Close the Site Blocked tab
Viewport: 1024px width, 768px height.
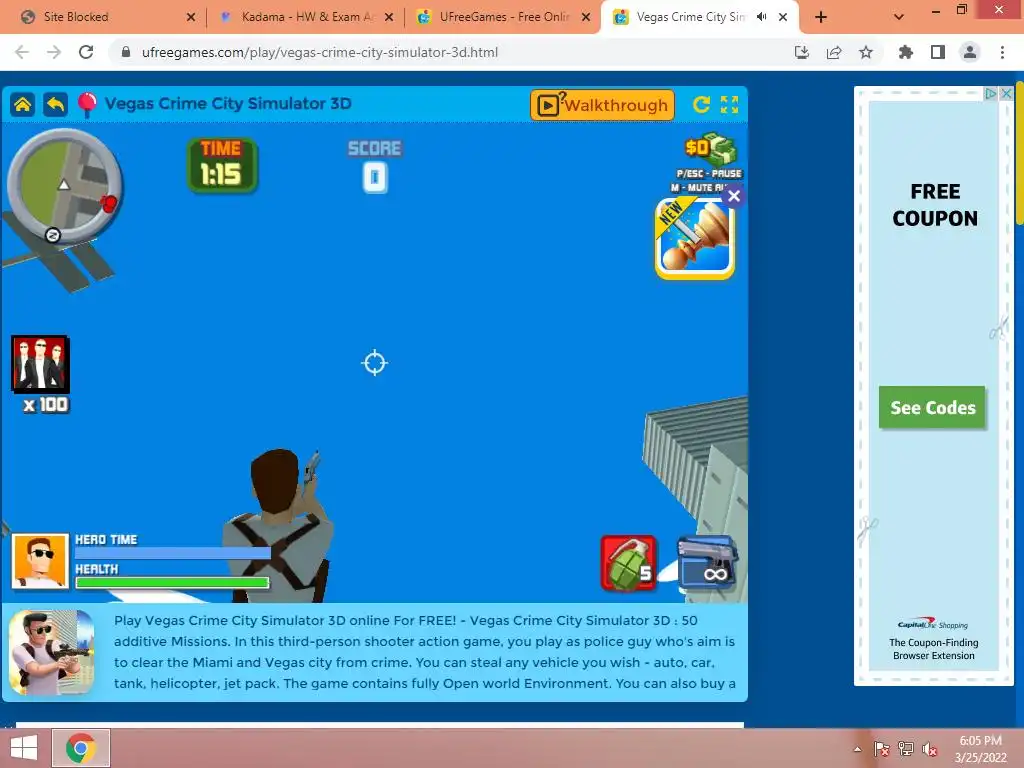[191, 18]
